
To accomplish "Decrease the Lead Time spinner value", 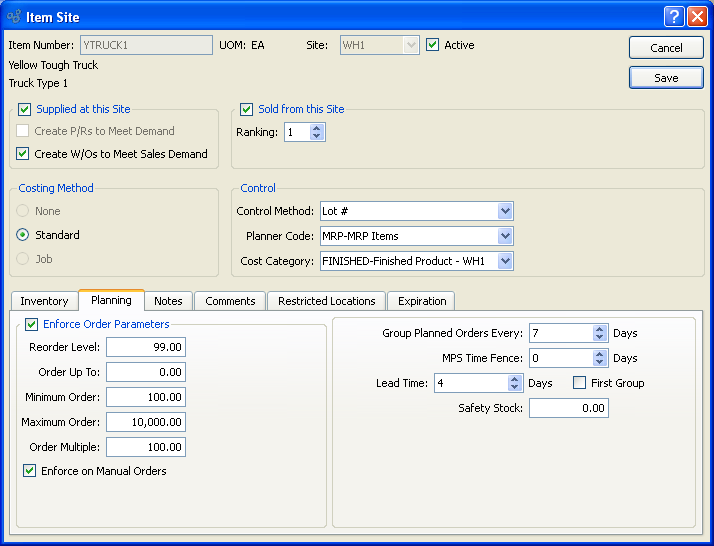I will (515, 387).
